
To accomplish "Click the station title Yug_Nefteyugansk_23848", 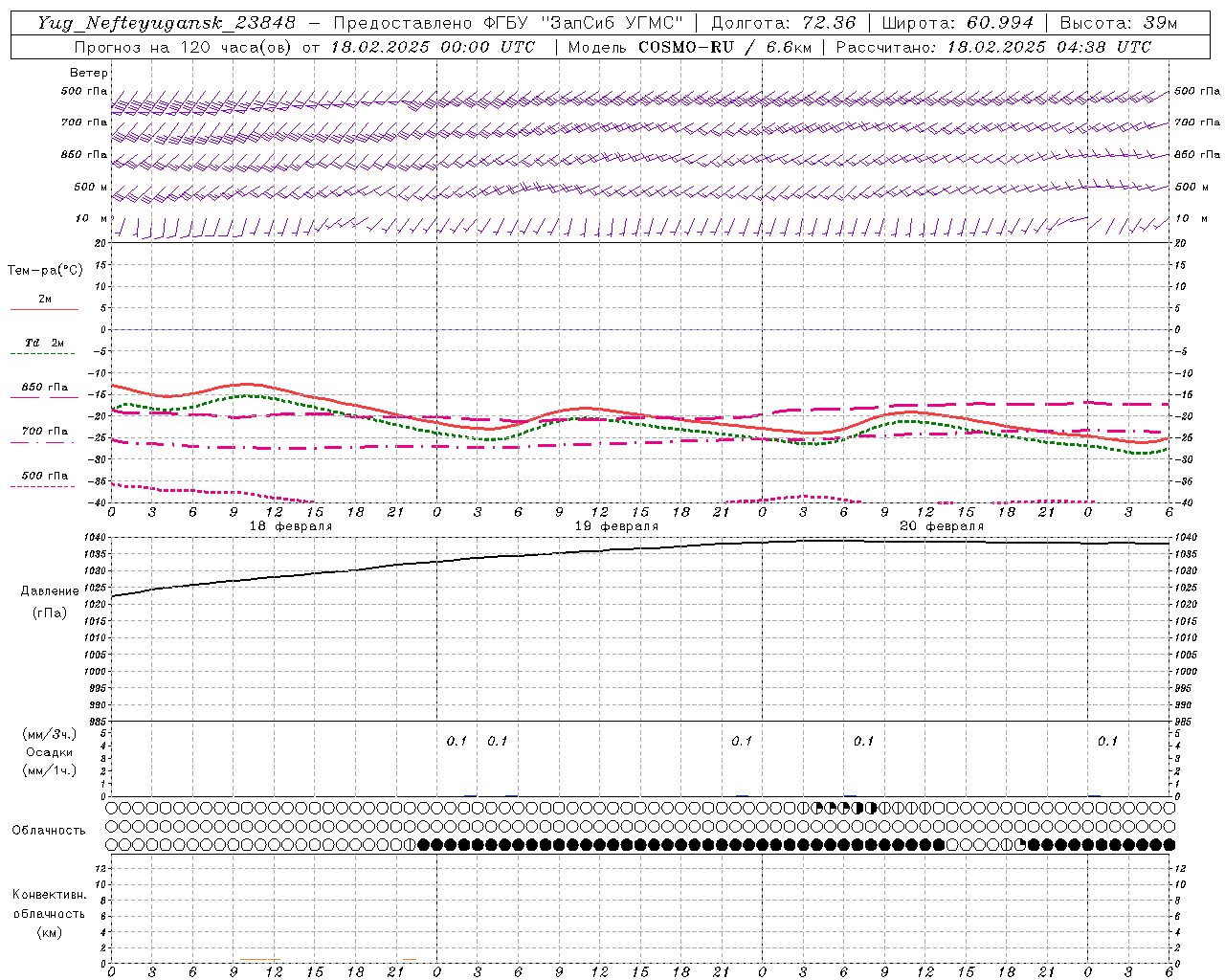I will click(x=167, y=23).
